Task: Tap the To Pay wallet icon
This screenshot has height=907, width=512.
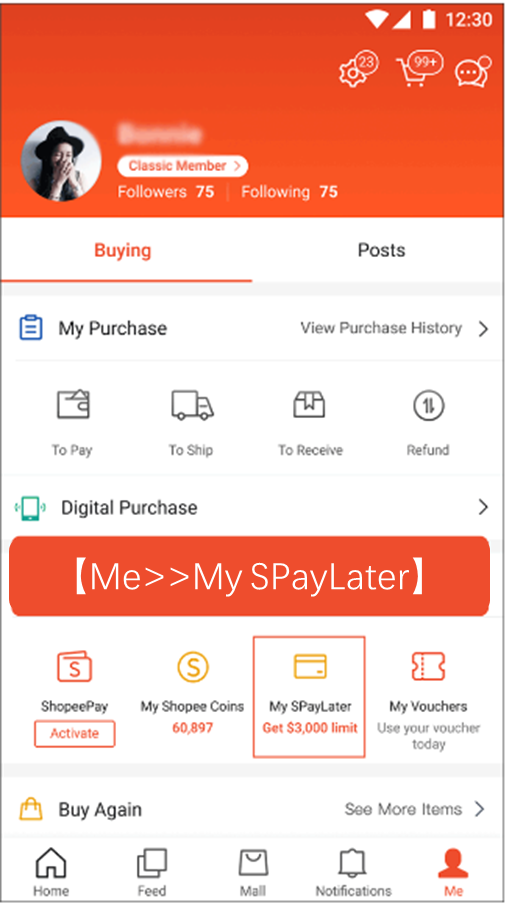Action: [73, 404]
